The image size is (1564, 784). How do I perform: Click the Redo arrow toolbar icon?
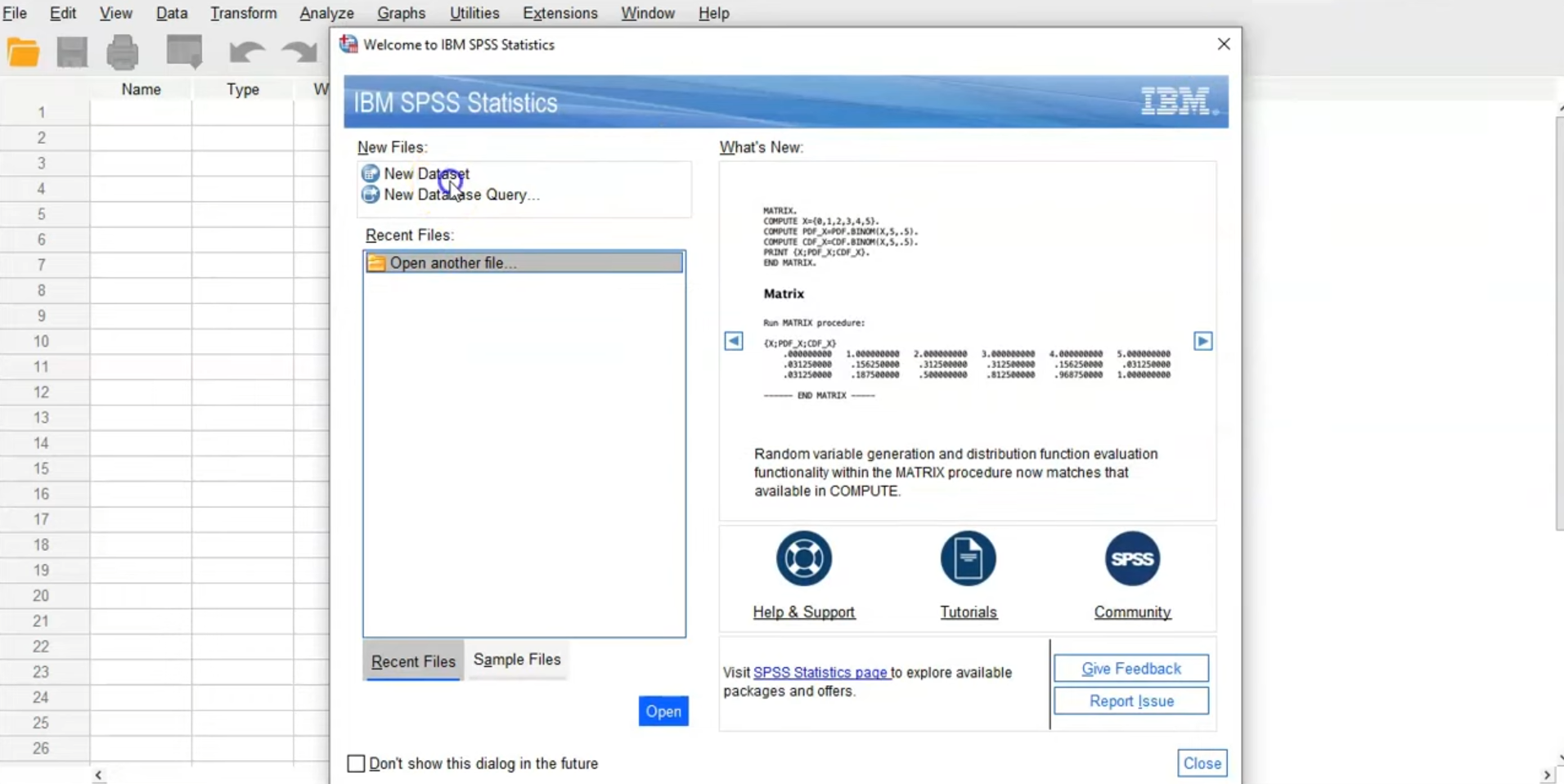tap(299, 52)
